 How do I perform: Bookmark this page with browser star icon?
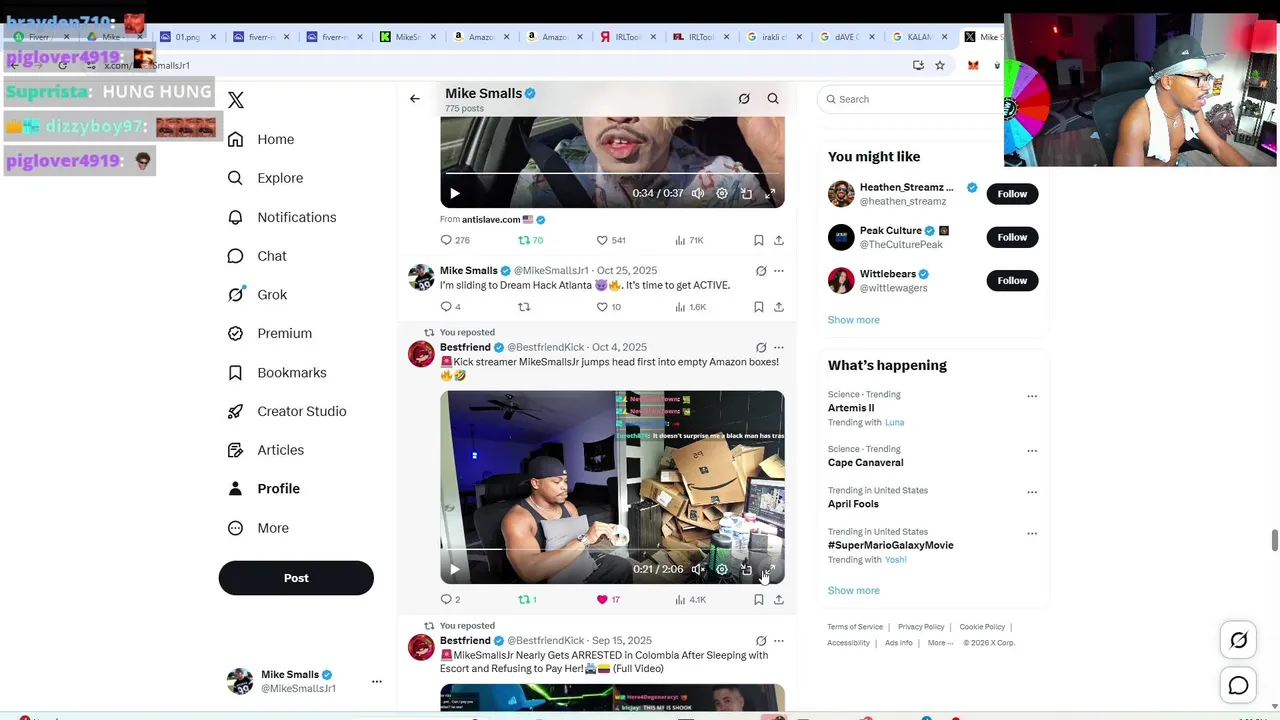(x=940, y=65)
